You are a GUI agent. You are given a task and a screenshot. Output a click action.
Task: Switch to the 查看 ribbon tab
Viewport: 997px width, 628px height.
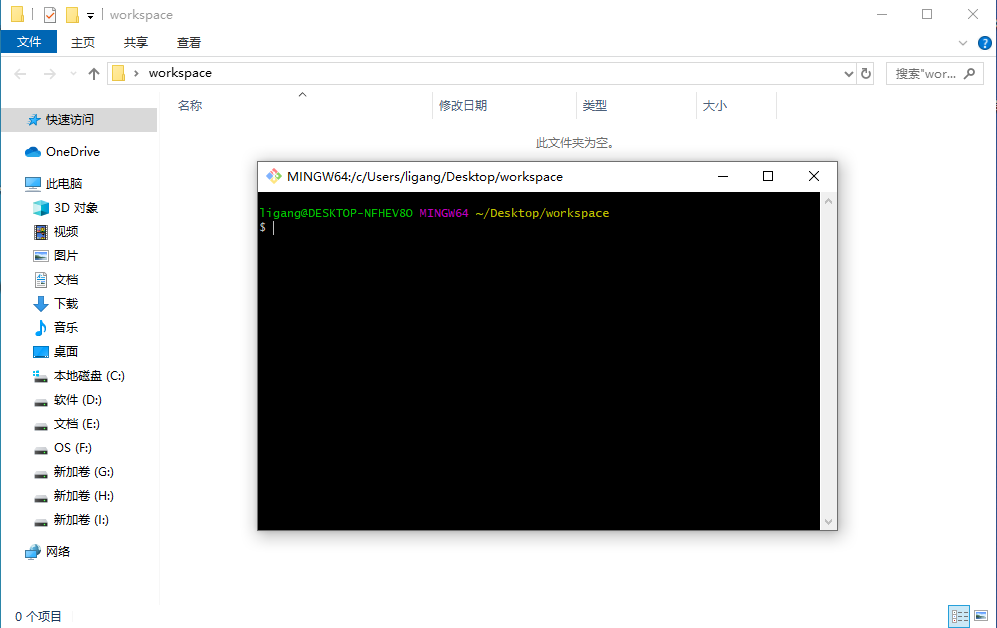point(189,43)
